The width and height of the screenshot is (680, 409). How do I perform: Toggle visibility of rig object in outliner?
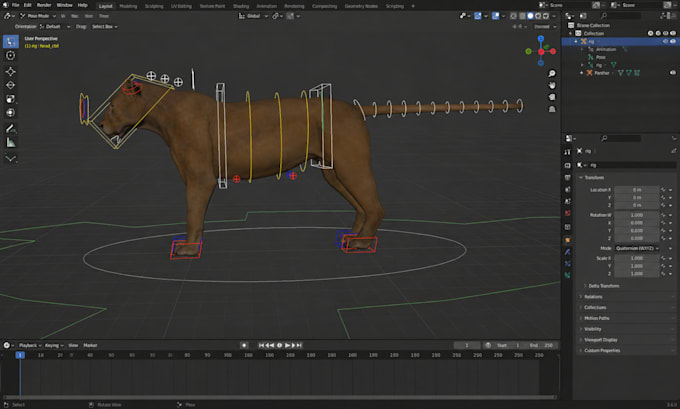pyautogui.click(x=673, y=41)
